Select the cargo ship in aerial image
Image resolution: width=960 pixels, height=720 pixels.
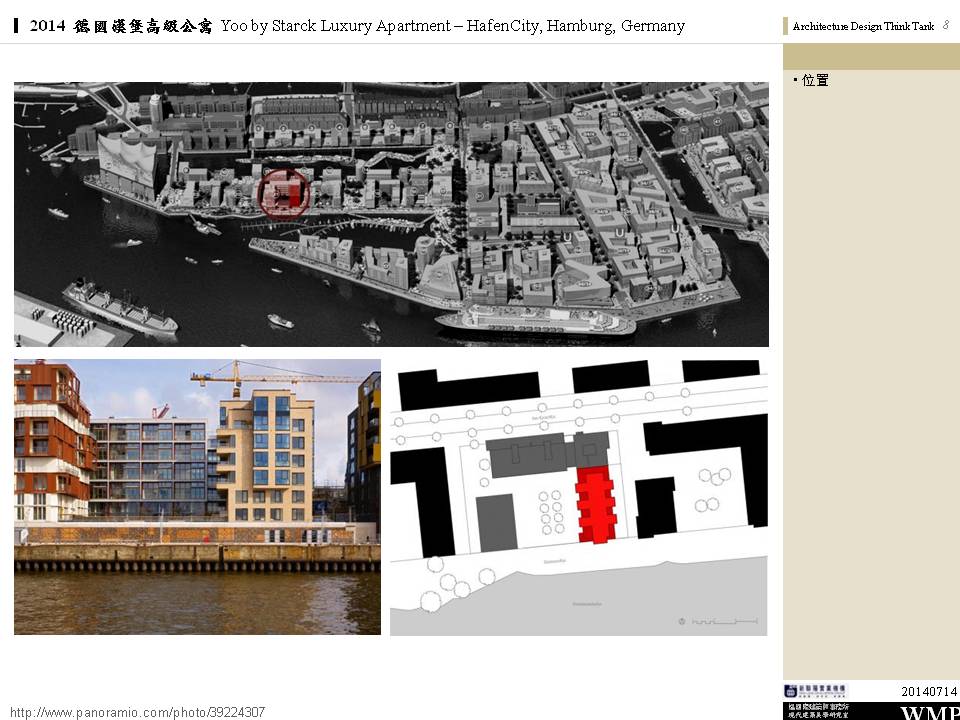pos(118,306)
